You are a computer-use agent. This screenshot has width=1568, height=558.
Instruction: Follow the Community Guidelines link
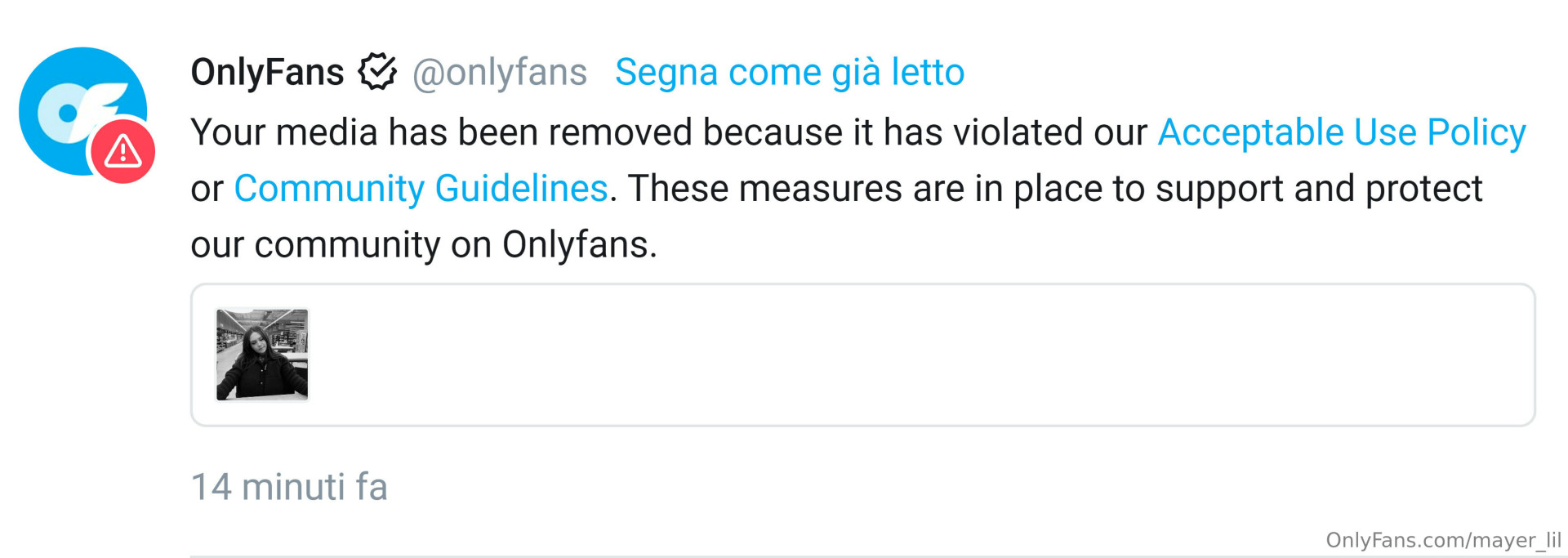(x=421, y=189)
